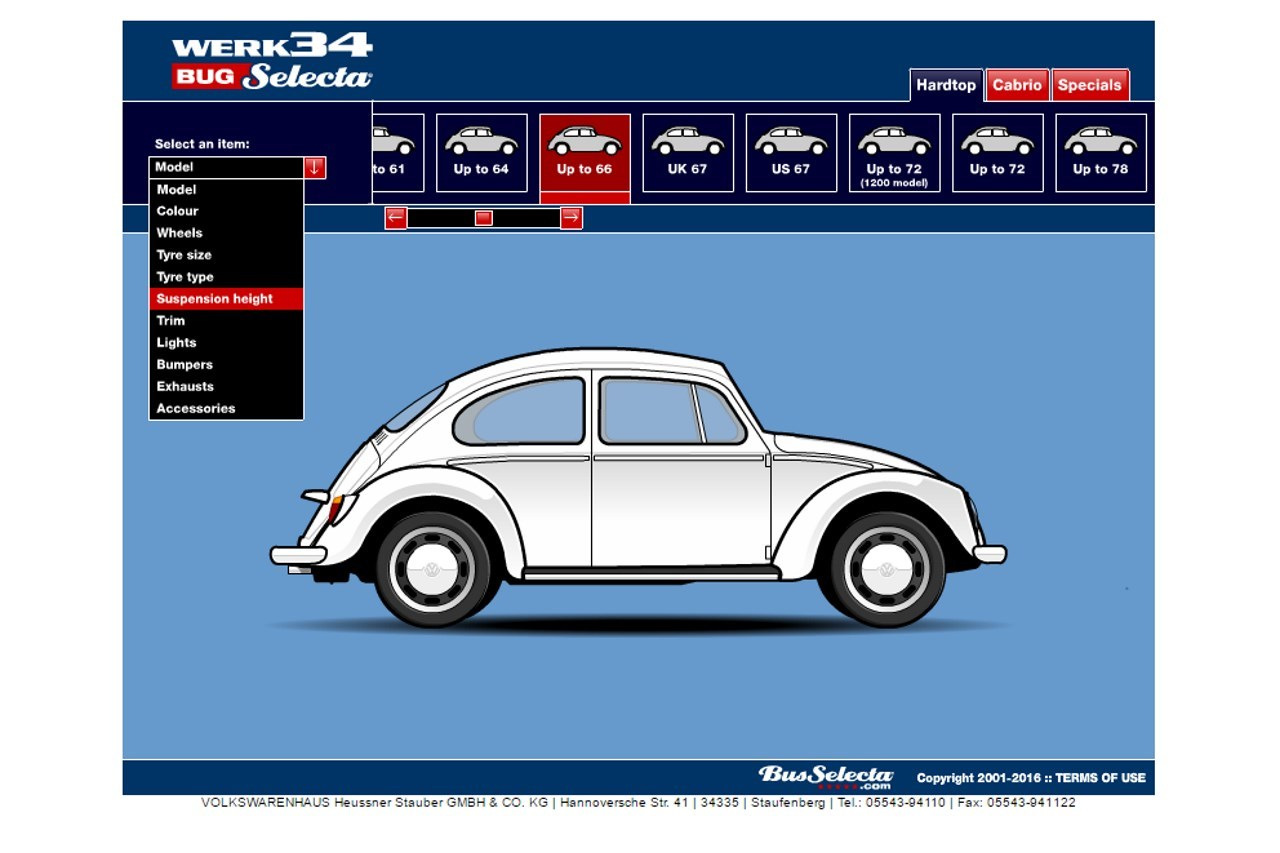Pick the highlighted Suspension height option
The height and width of the screenshot is (853, 1280).
tap(226, 299)
